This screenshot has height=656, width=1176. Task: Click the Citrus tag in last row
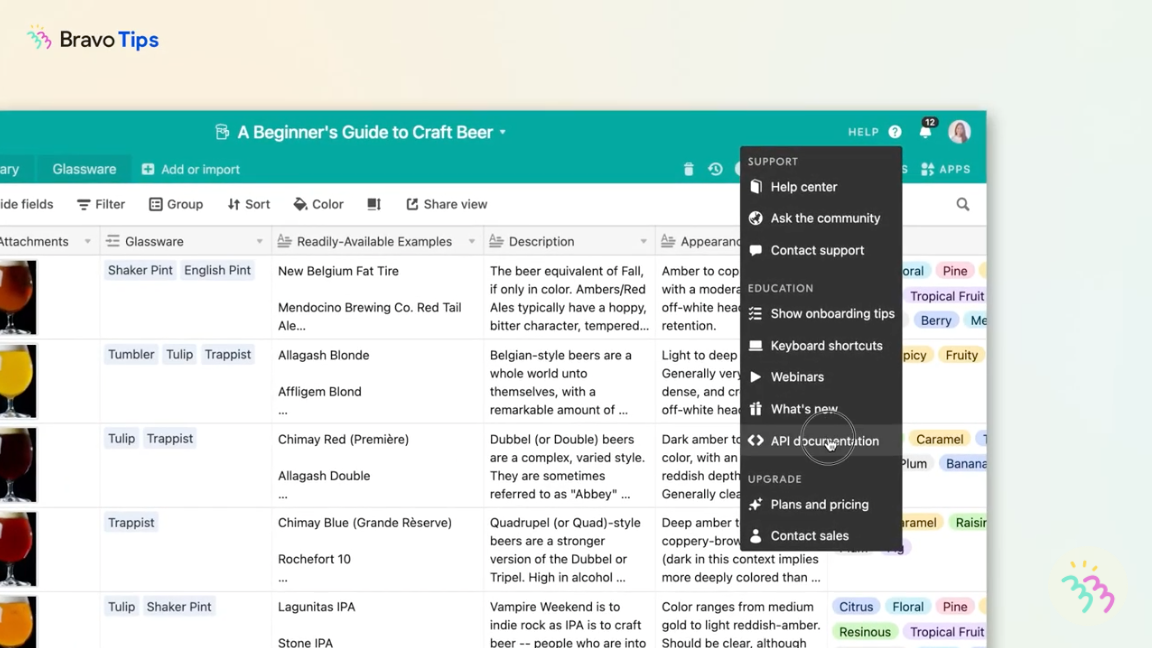click(x=856, y=607)
